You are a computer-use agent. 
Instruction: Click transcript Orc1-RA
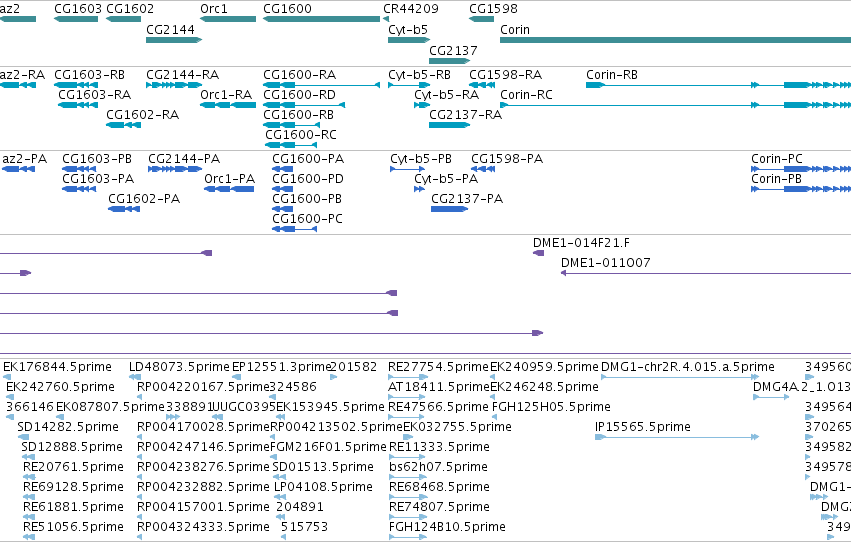click(226, 94)
